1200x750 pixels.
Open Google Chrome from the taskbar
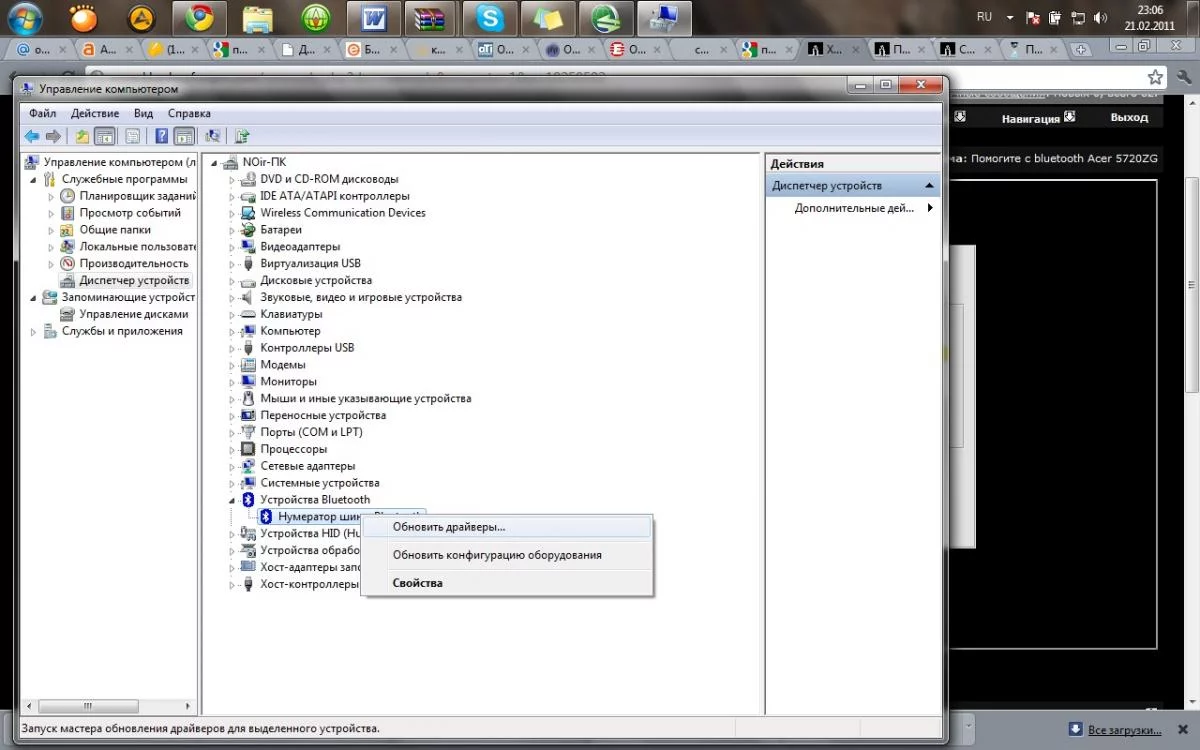point(200,17)
